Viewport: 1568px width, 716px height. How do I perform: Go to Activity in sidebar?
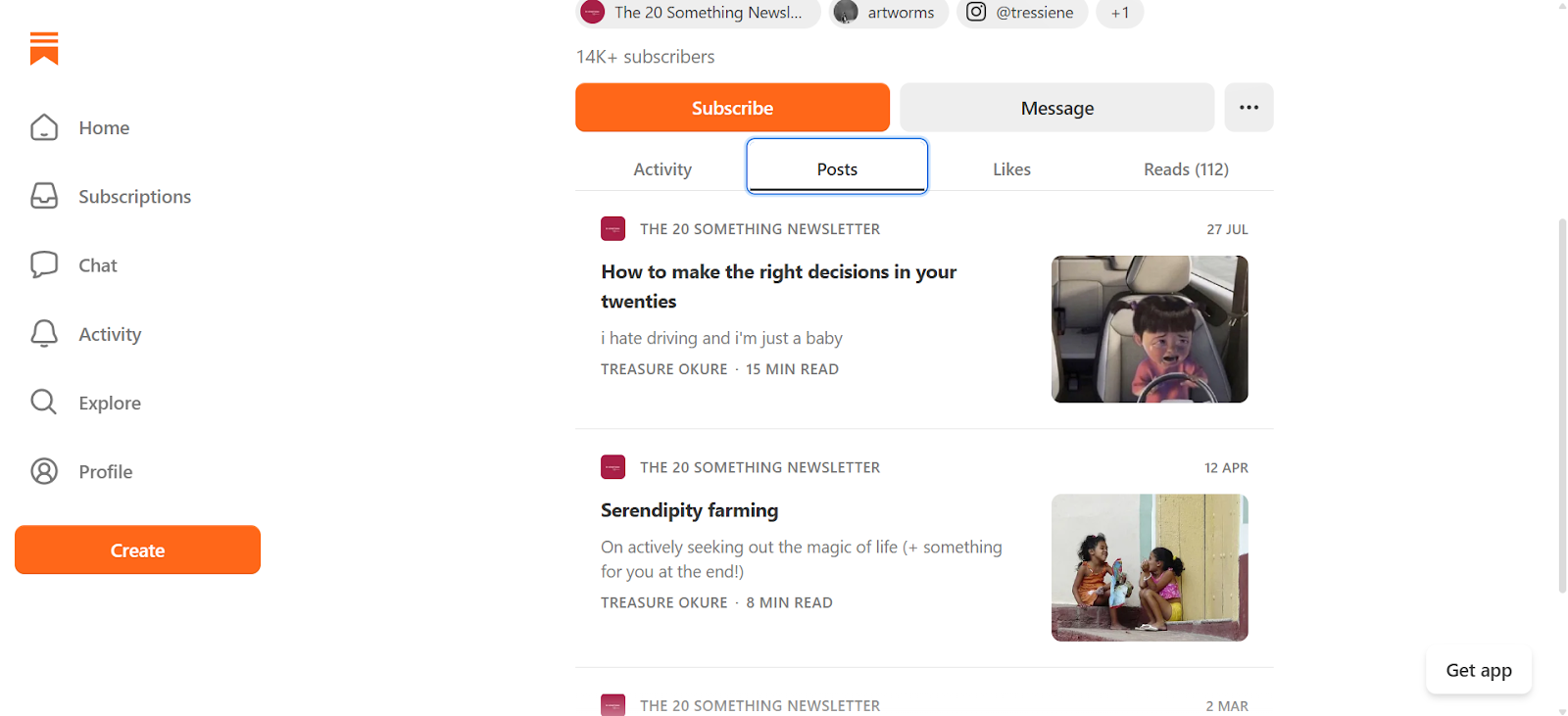[110, 335]
